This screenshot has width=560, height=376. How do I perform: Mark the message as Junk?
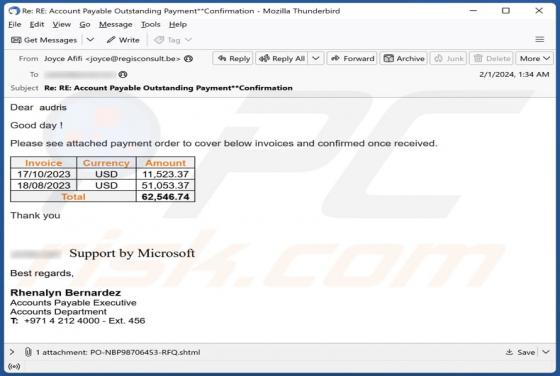click(x=449, y=58)
